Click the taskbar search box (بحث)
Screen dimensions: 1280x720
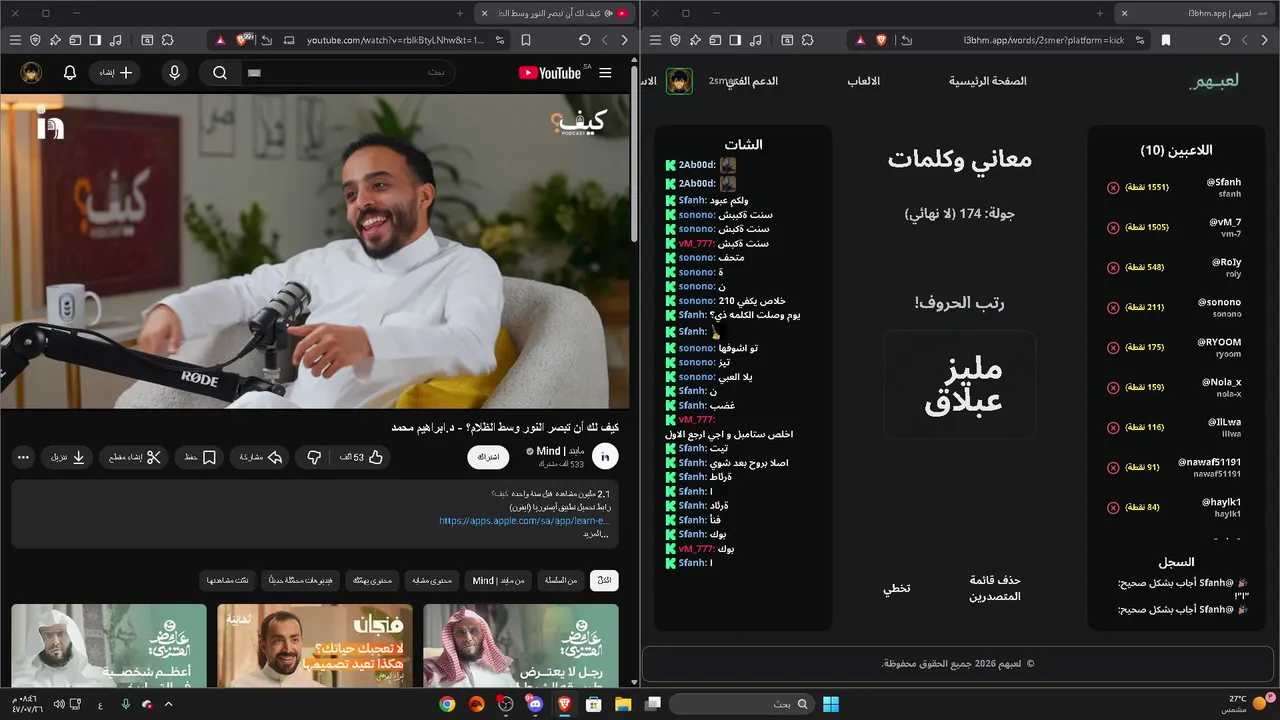point(740,704)
